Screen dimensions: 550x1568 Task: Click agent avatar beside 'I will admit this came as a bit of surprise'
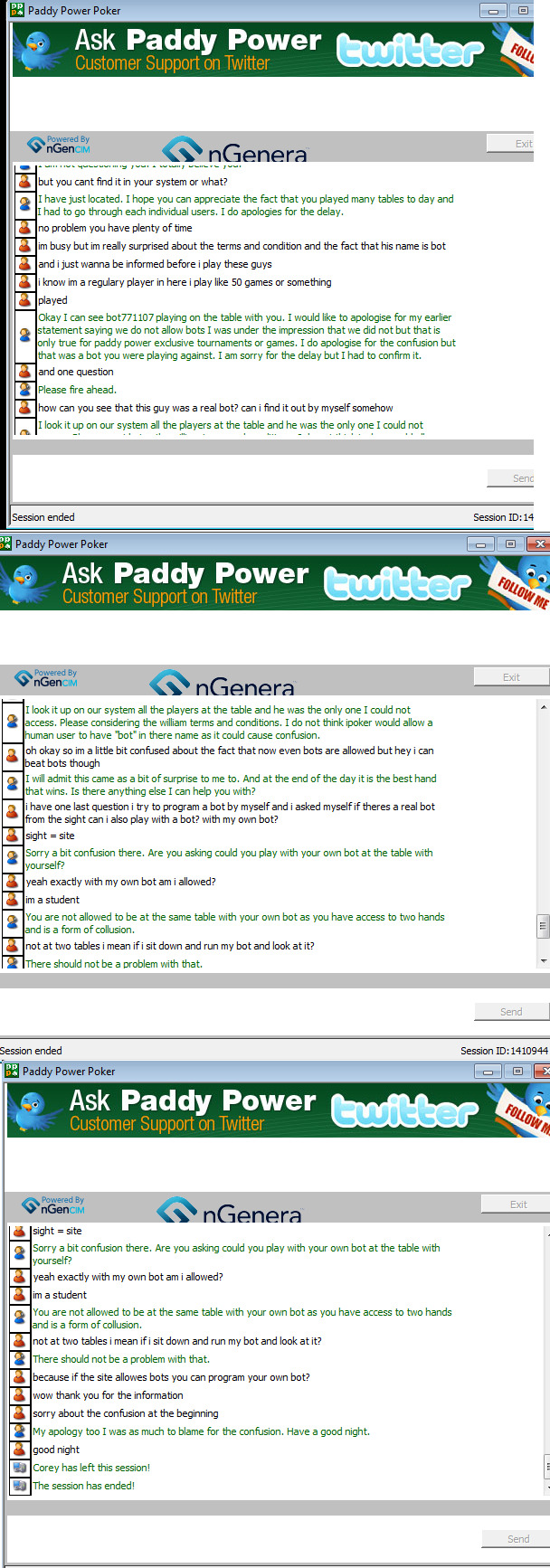tap(13, 784)
